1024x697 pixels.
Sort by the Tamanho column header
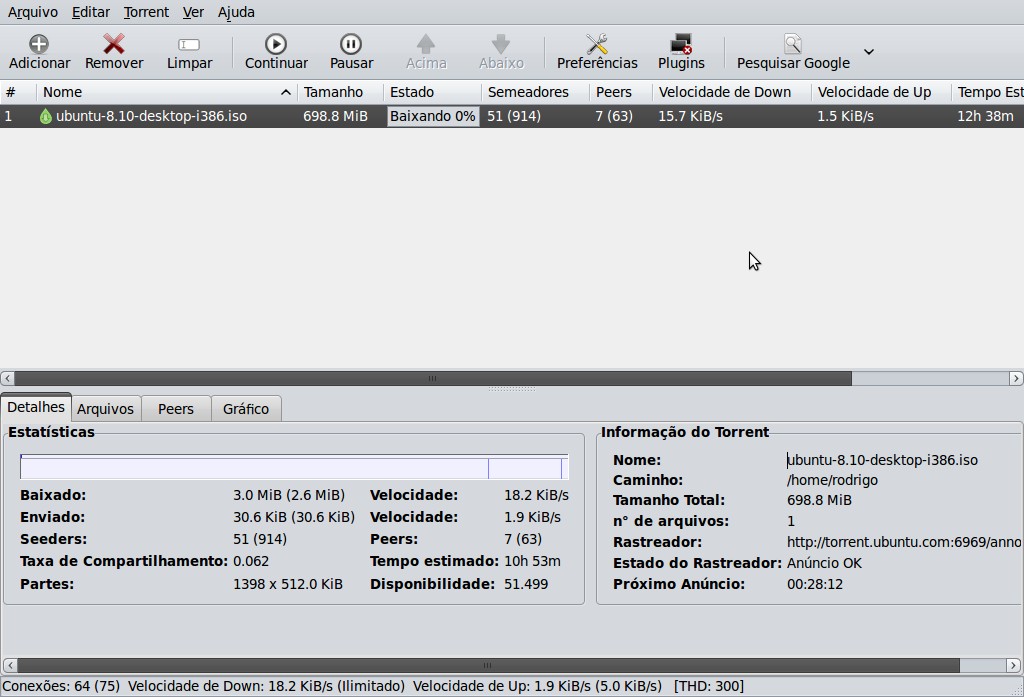(340, 92)
